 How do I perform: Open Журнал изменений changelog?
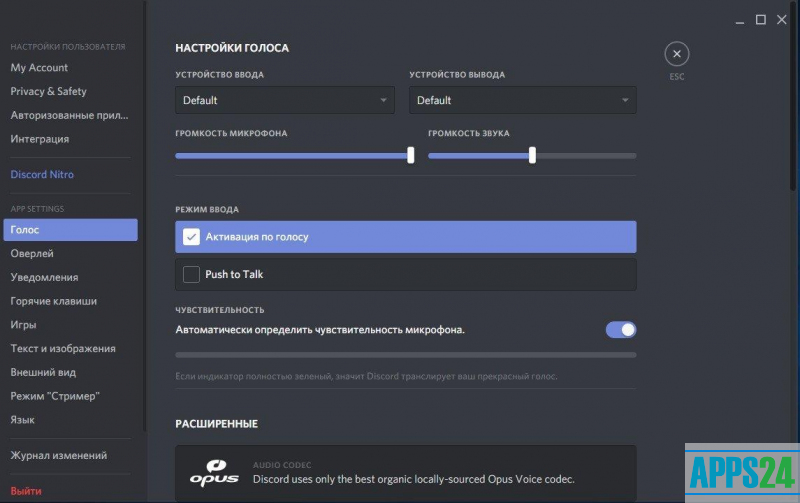coord(58,456)
